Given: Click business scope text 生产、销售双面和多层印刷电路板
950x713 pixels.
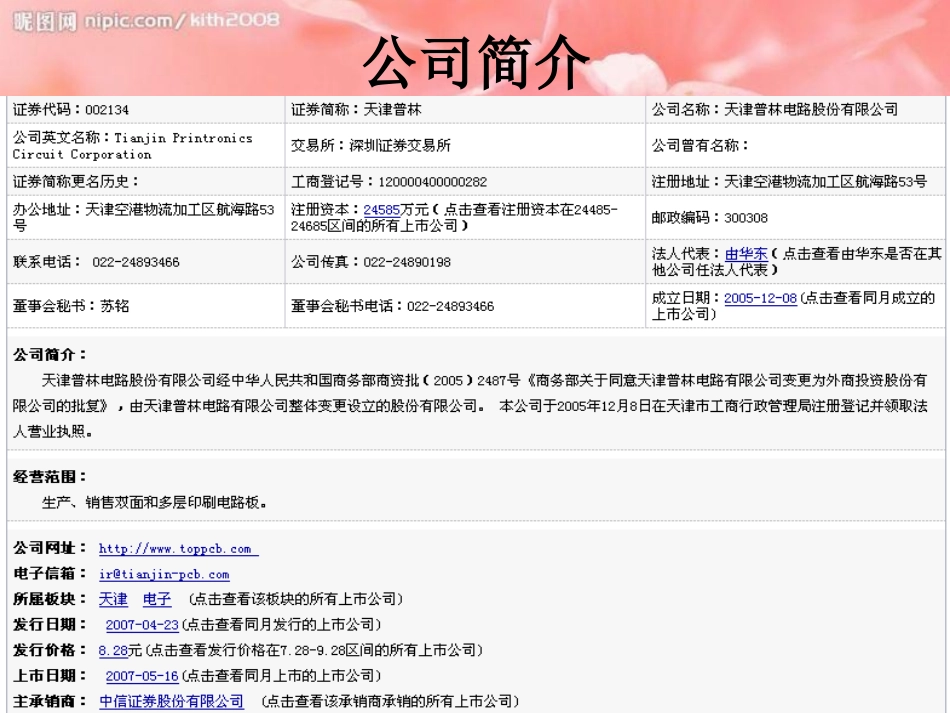Looking at the screenshot, I should pyautogui.click(x=154, y=502).
